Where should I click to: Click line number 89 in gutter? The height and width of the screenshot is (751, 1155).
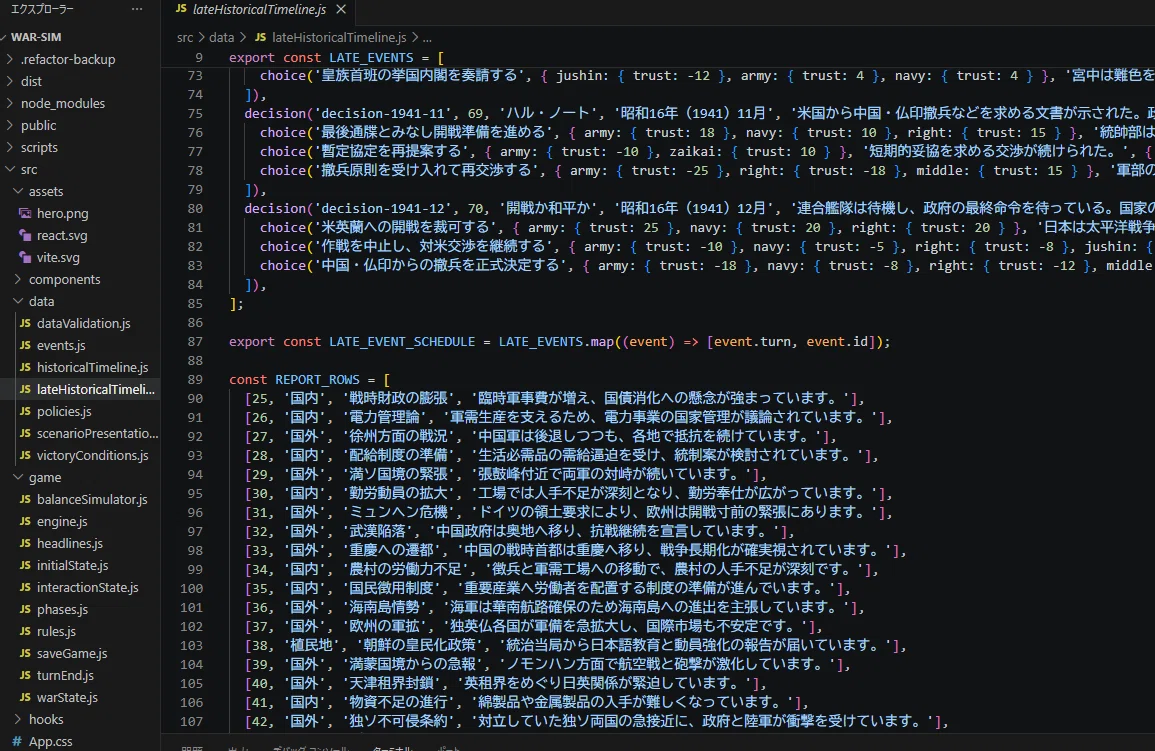[x=194, y=380]
